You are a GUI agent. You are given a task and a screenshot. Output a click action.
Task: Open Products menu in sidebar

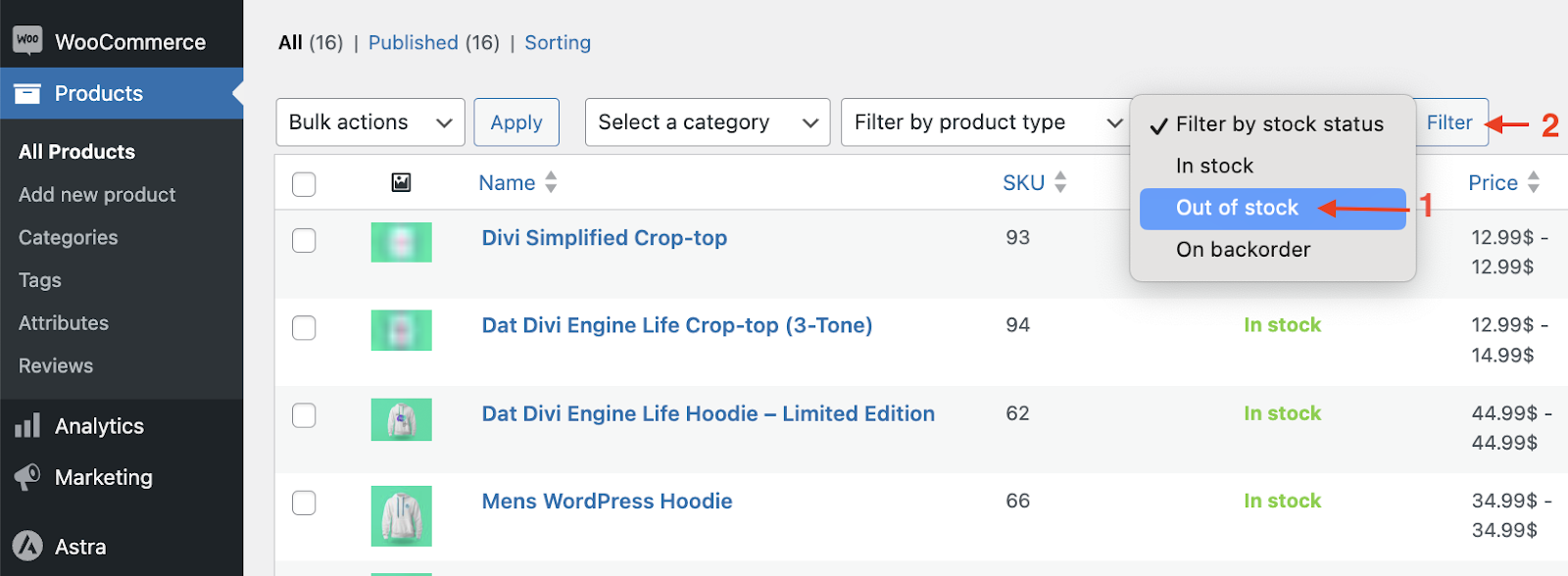(x=122, y=93)
